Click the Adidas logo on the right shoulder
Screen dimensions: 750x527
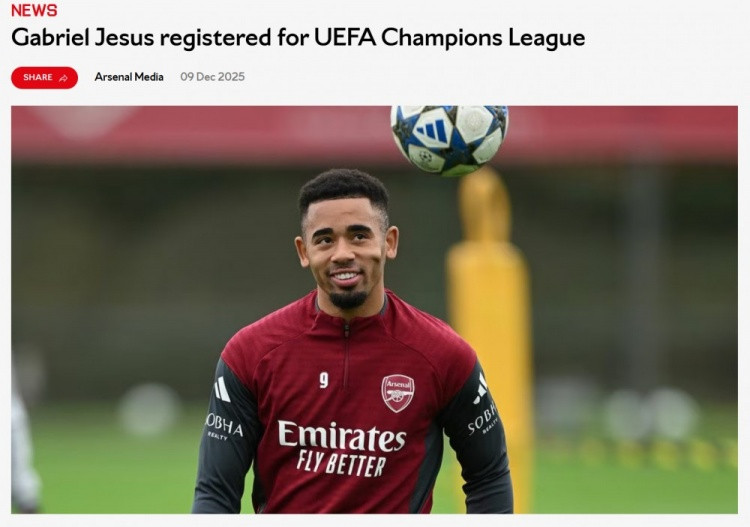click(481, 390)
